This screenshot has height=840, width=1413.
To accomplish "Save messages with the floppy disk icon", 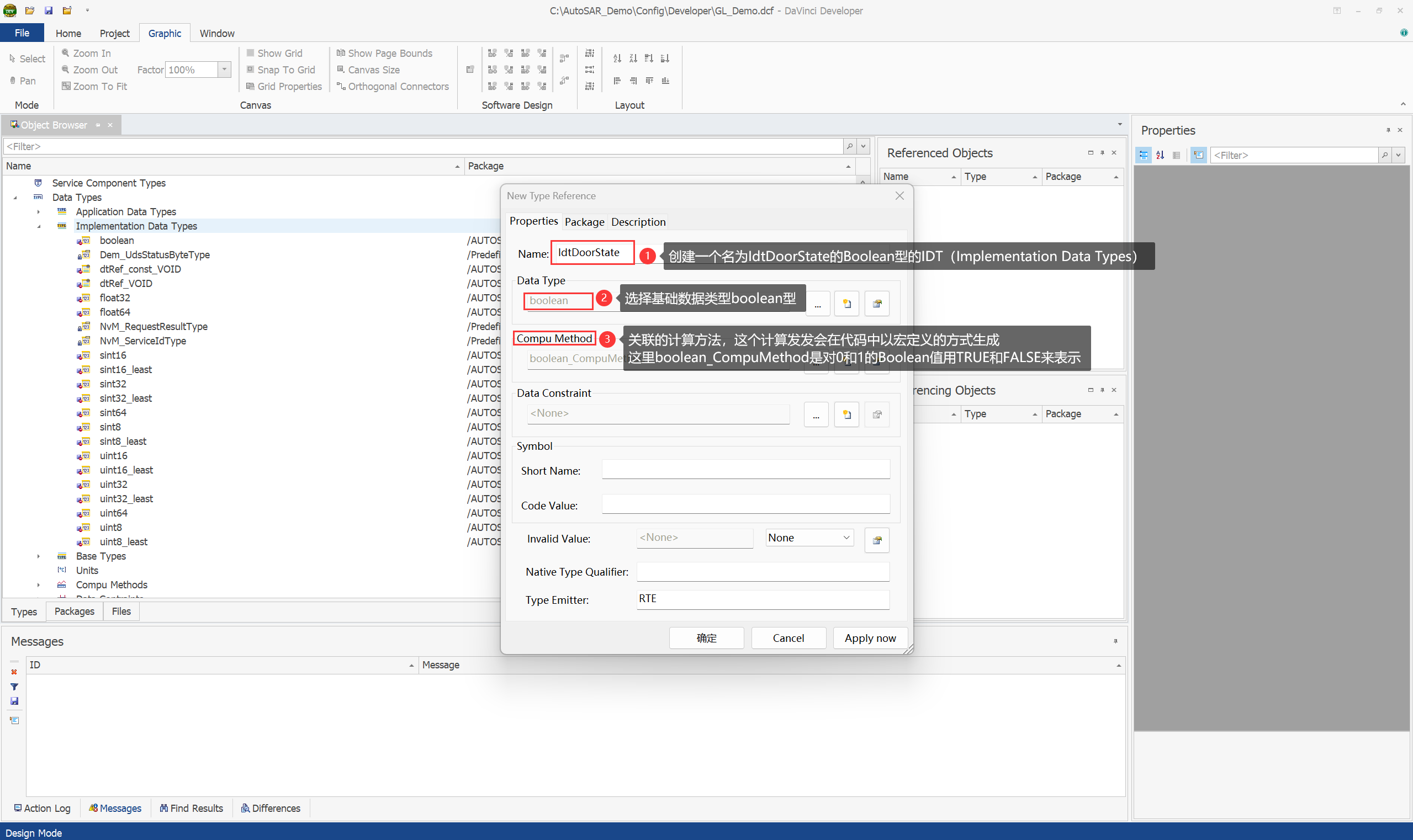I will tap(14, 701).
